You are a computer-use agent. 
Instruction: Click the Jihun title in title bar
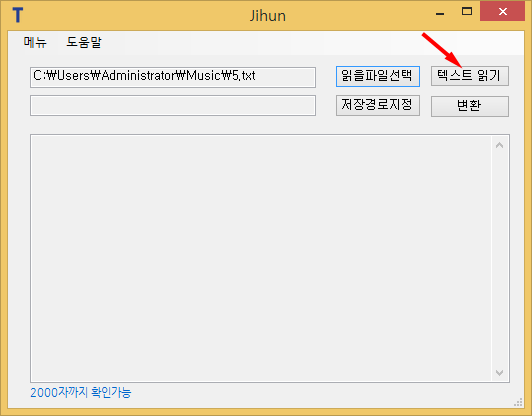(268, 16)
